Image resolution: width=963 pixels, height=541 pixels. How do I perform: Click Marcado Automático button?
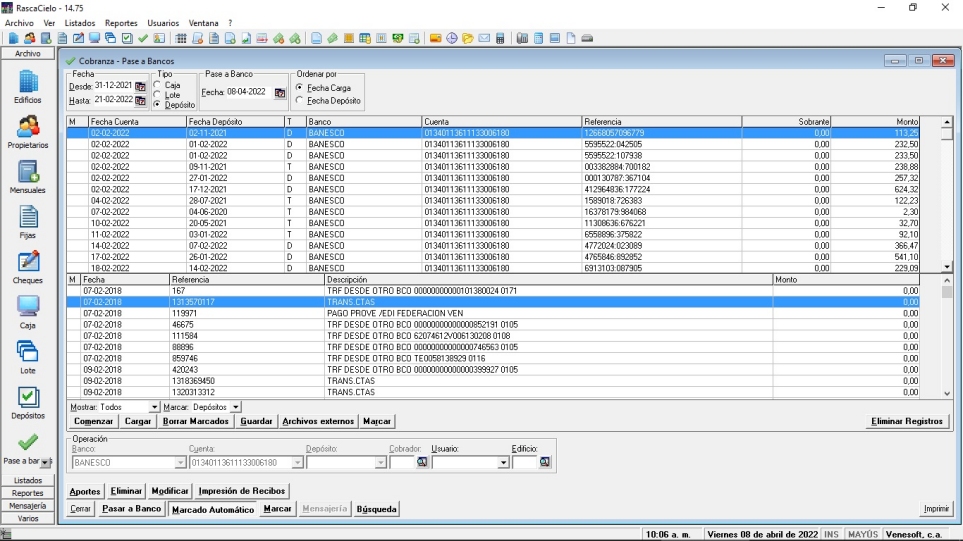[x=212, y=509]
